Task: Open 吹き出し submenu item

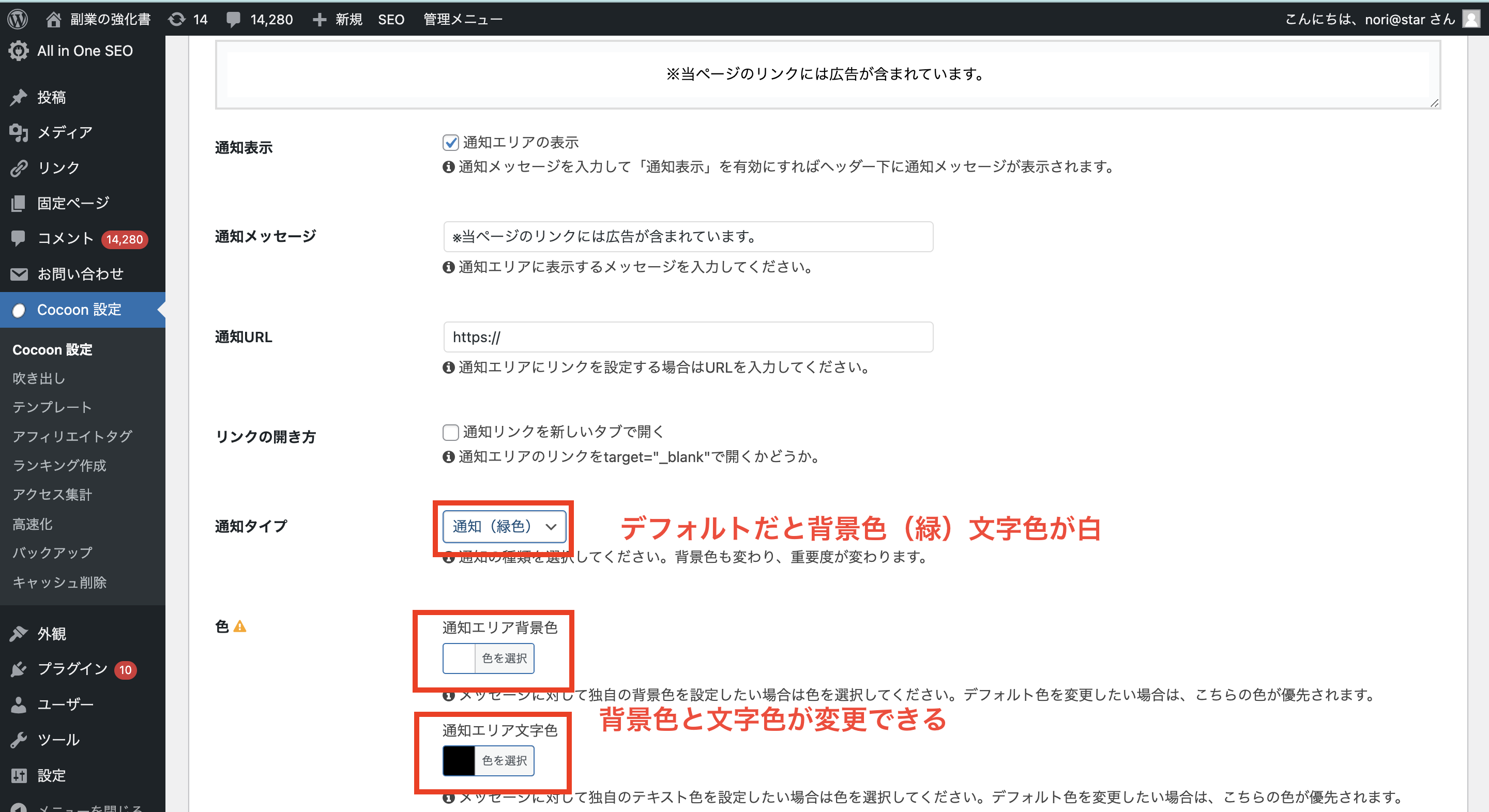Action: tap(39, 378)
